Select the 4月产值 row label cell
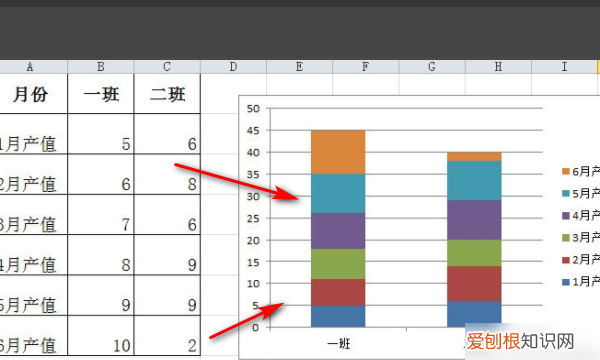Image resolution: width=600 pixels, height=360 pixels. [x=34, y=255]
